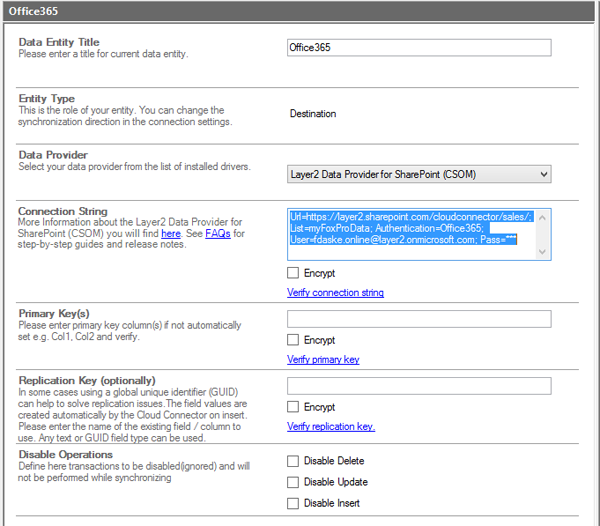Toggle the Disable Update checkbox
600x526 pixels.
pyautogui.click(x=293, y=482)
